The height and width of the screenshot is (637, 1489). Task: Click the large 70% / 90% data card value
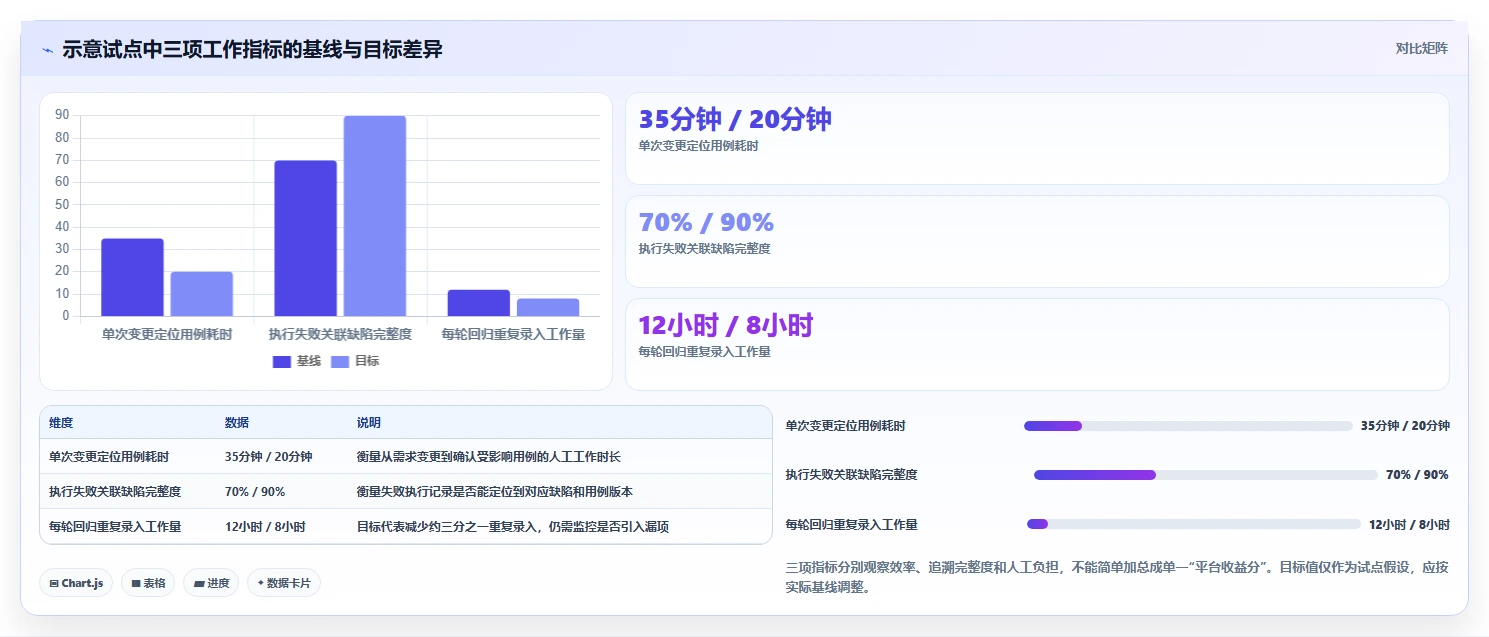706,222
